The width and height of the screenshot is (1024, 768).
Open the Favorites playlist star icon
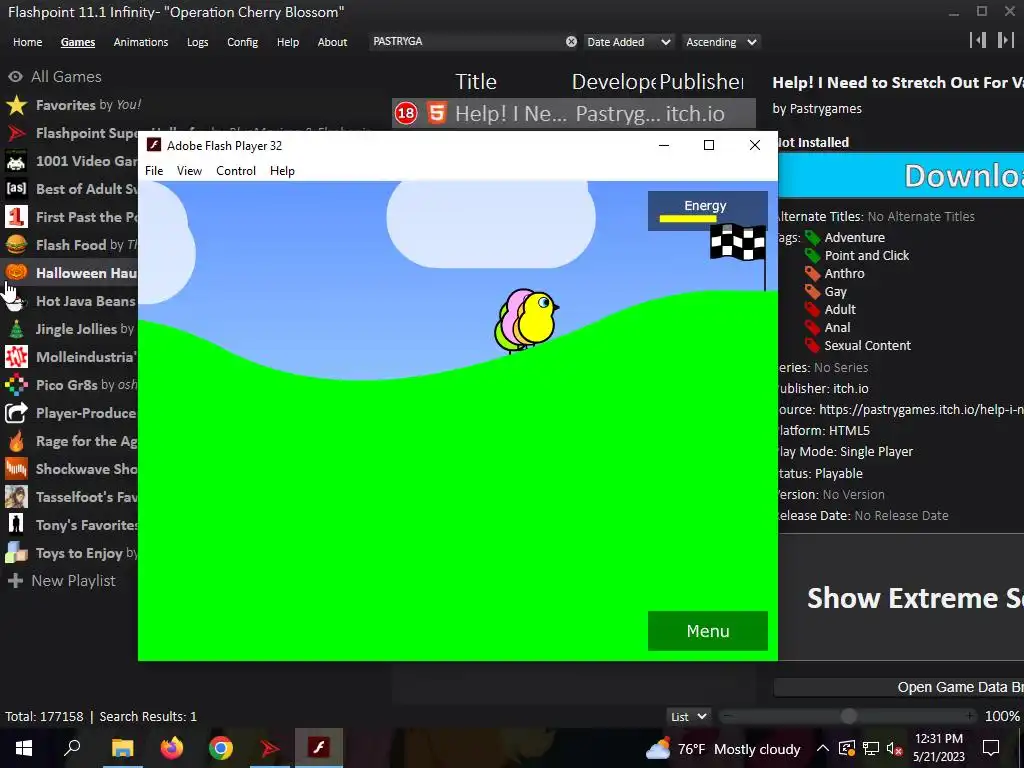16,105
